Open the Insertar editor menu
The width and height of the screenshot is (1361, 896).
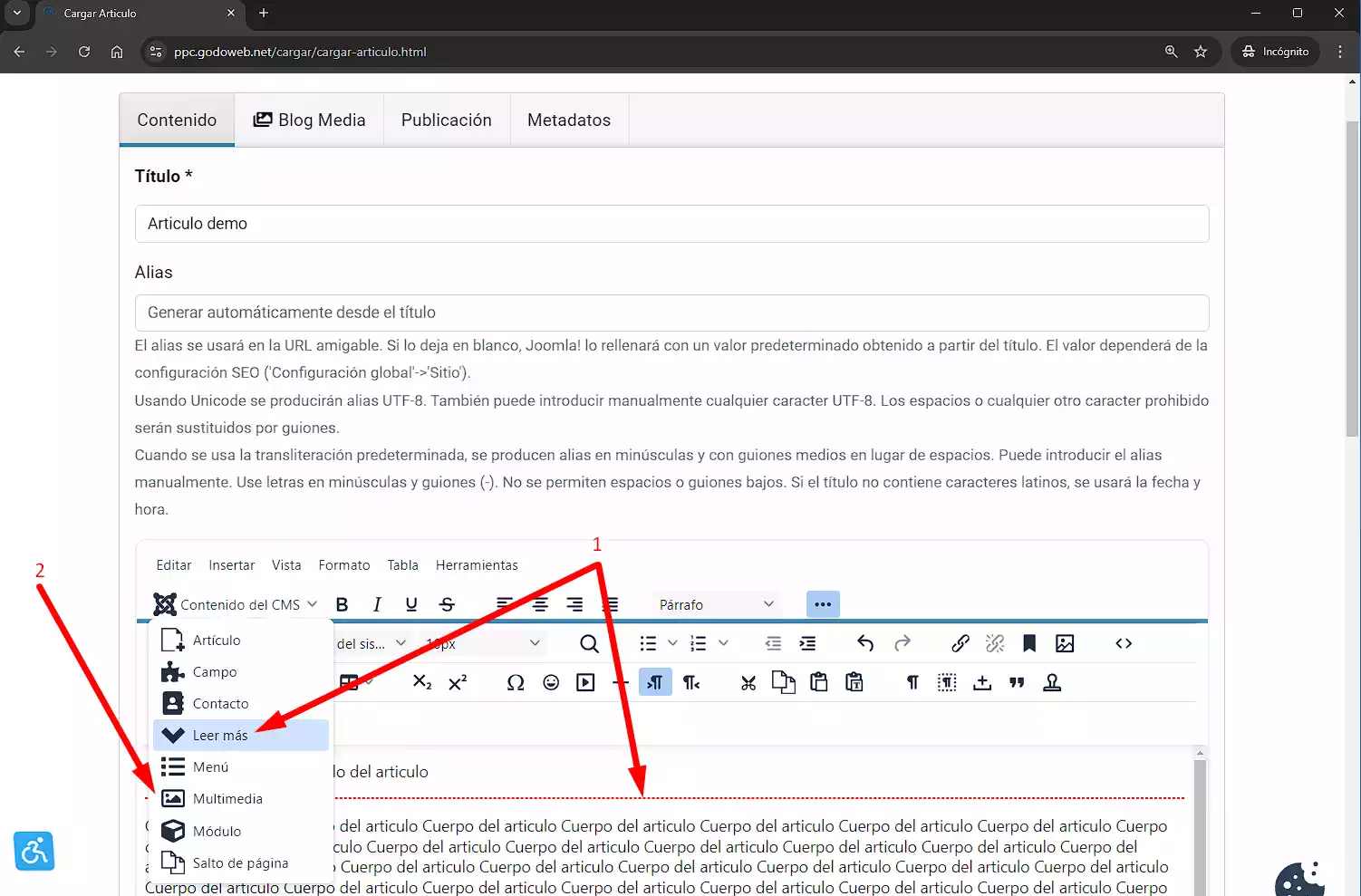231,565
